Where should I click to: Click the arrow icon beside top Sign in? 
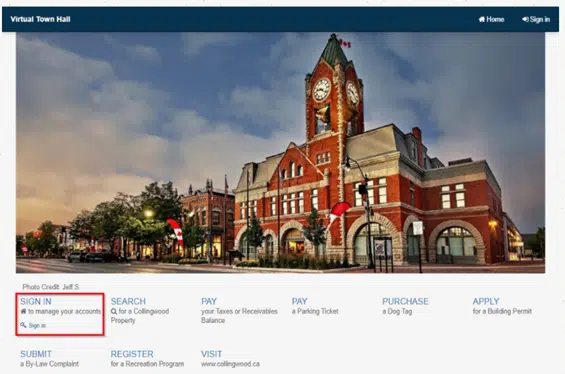click(525, 19)
